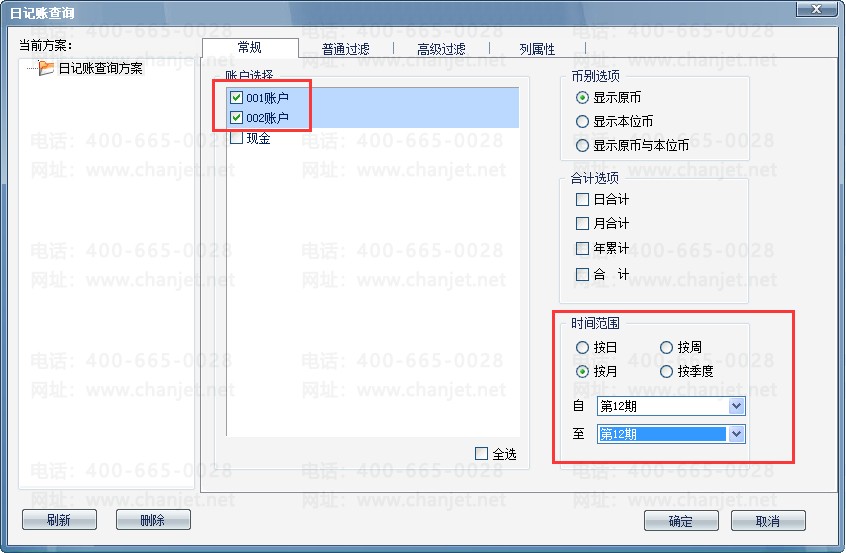Uncheck the 002账户 checkbox
This screenshot has height=553, width=846.
236,118
